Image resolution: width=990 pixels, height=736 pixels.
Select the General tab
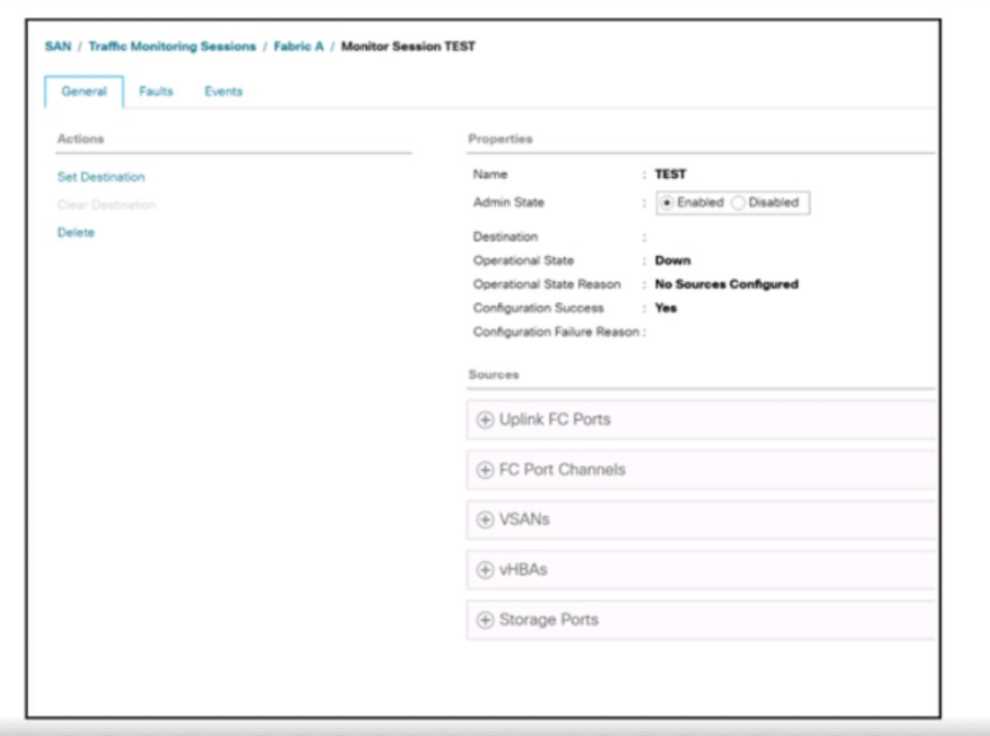pos(84,92)
